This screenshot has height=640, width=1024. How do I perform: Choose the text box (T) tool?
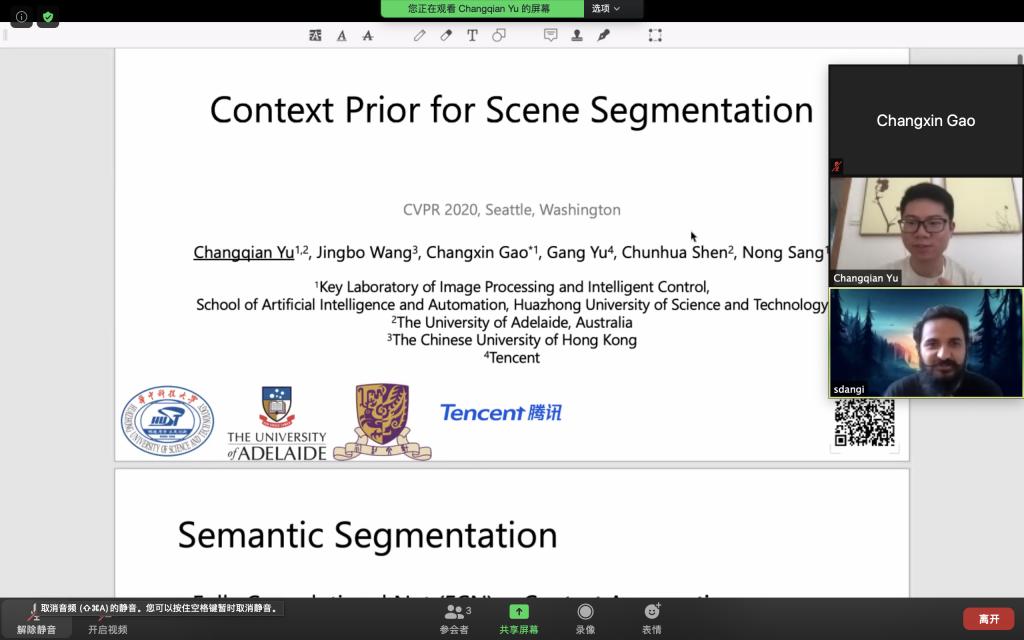(x=472, y=35)
